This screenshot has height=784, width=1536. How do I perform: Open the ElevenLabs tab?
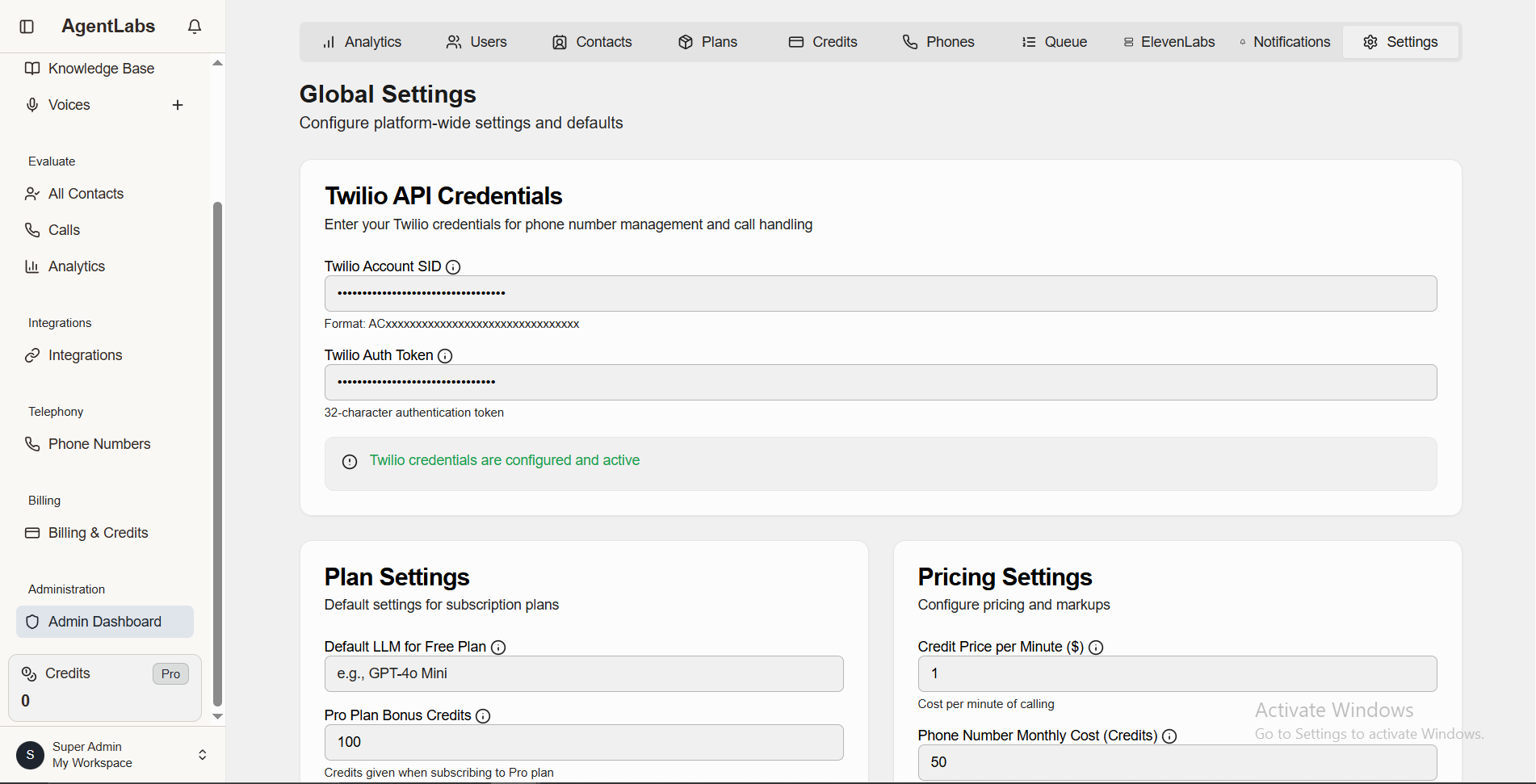pyautogui.click(x=1169, y=42)
